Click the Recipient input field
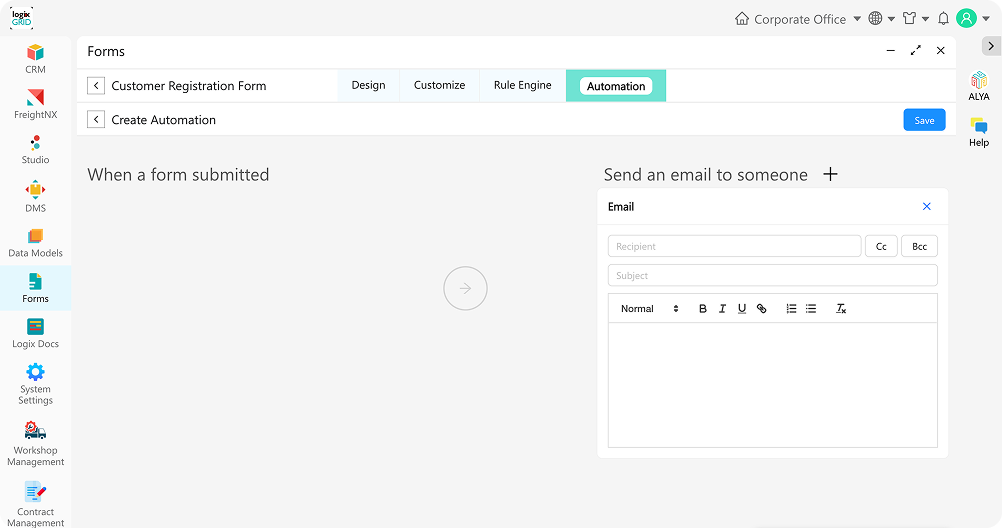Viewport: 1002px width, 528px height. click(x=734, y=246)
